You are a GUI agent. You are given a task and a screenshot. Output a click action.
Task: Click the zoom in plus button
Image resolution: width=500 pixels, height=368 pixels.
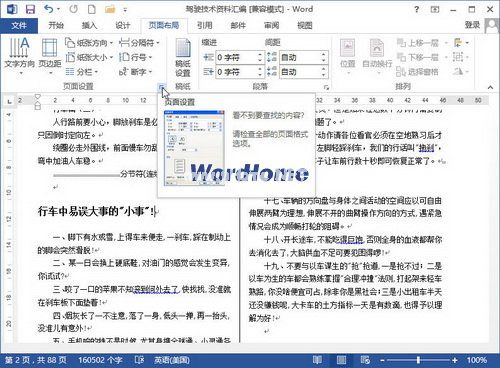pyautogui.click(x=454, y=360)
